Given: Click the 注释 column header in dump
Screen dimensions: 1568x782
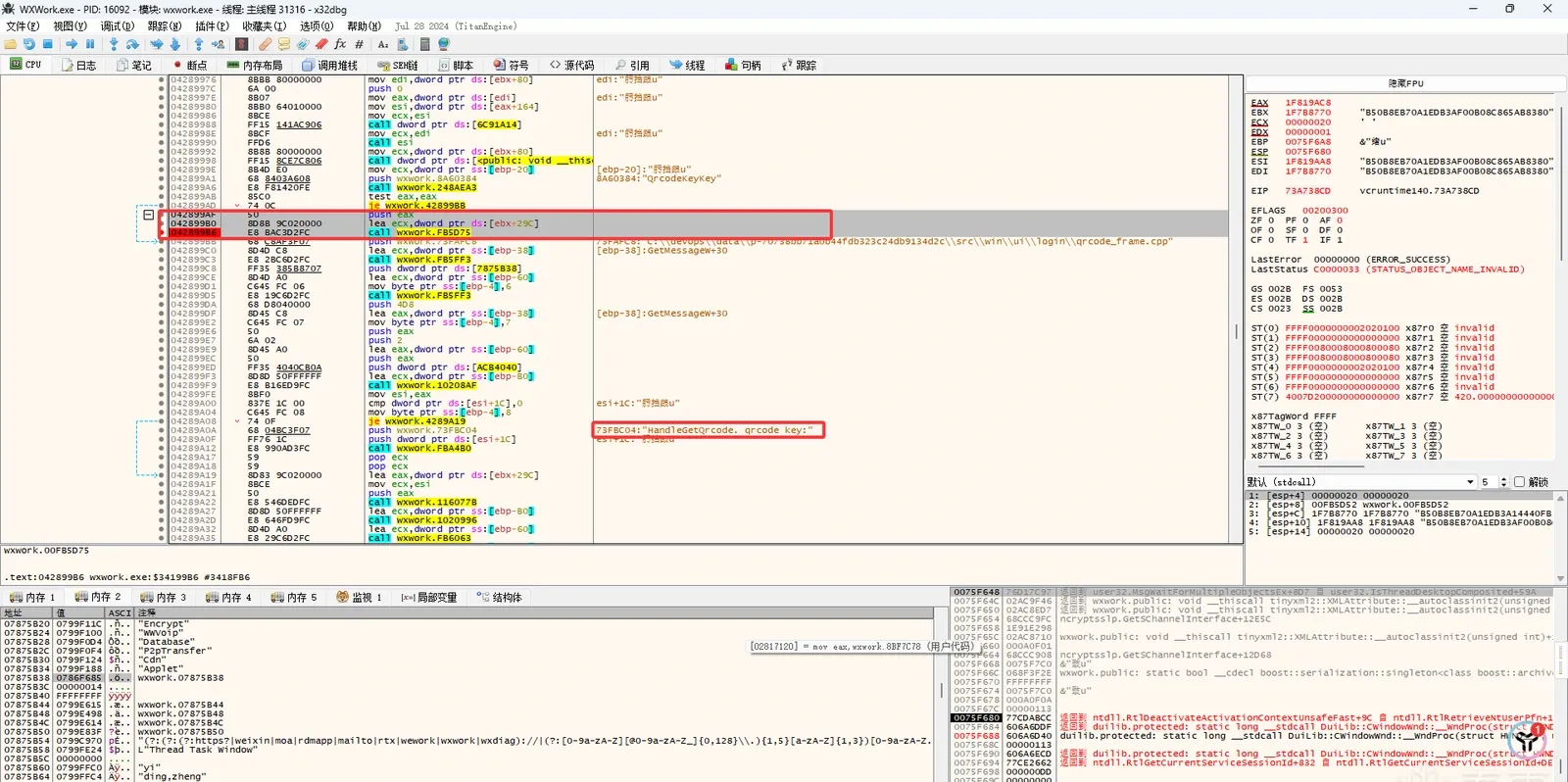Looking at the screenshot, I should (534, 612).
